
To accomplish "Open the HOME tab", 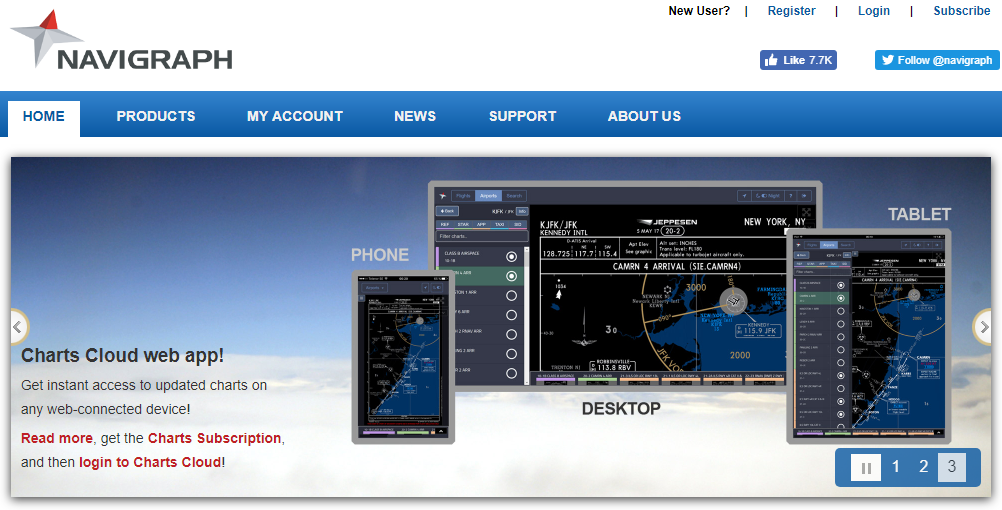I will pyautogui.click(x=43, y=117).
